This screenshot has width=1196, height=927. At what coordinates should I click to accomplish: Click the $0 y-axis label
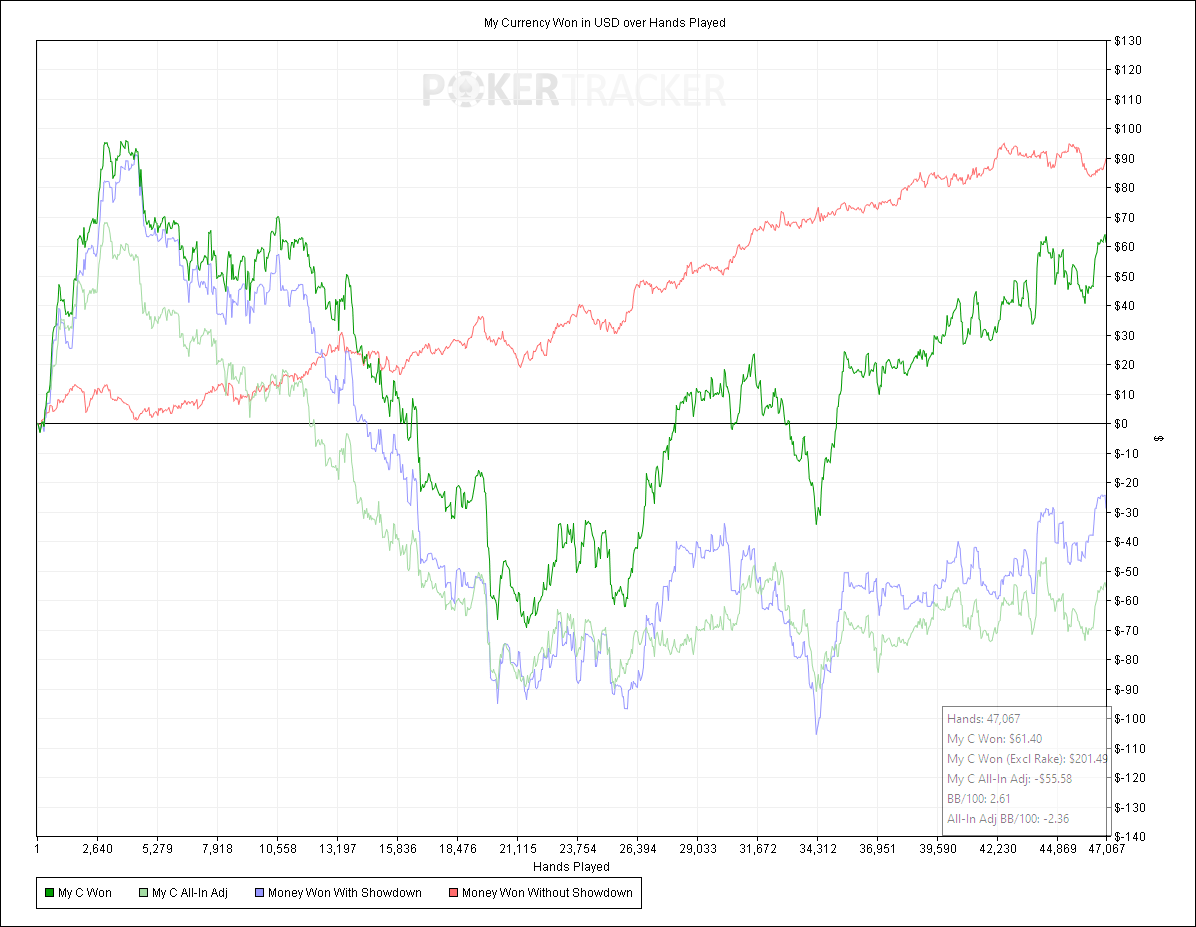1120,424
